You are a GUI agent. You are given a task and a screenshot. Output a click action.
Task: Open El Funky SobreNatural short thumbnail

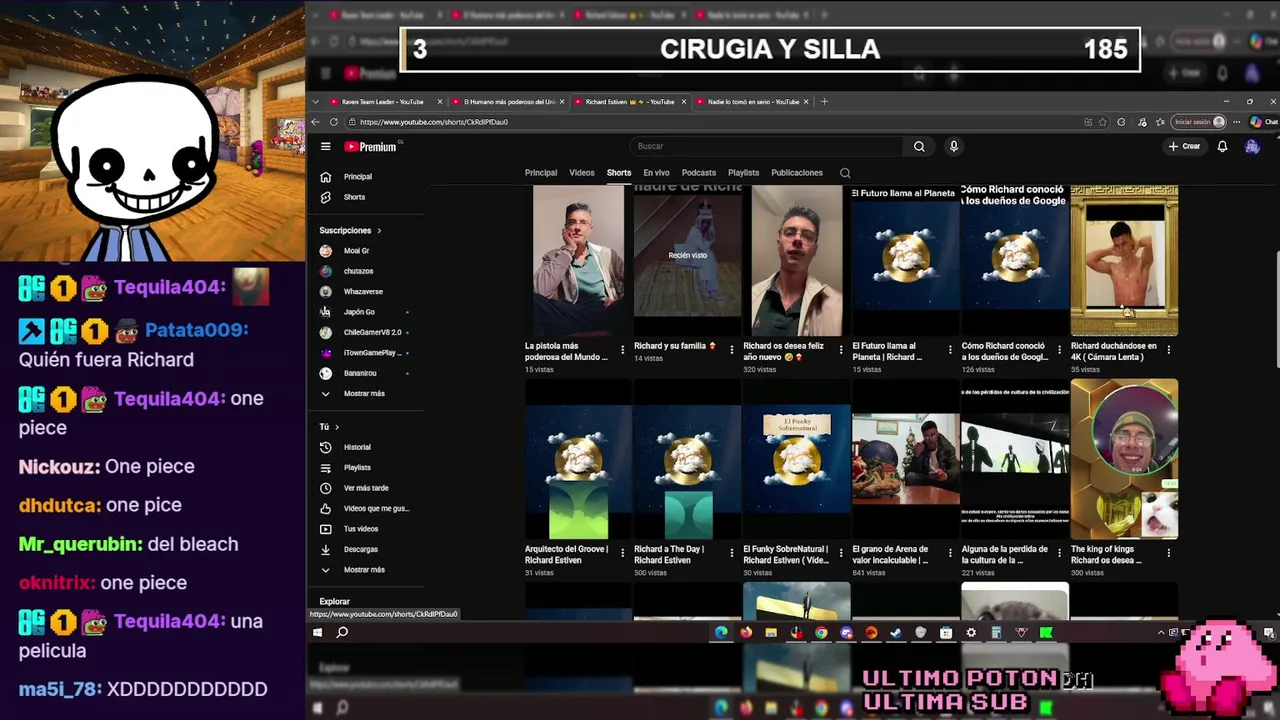click(x=797, y=459)
